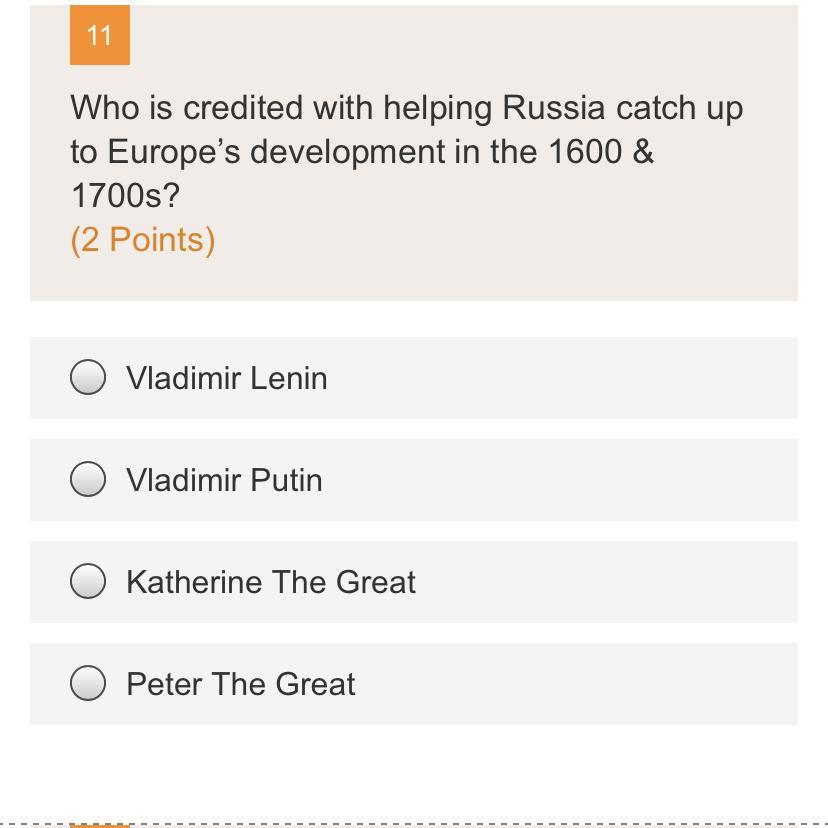Click the orange question 11 number badge
This screenshot has height=828, width=828.
click(x=100, y=35)
